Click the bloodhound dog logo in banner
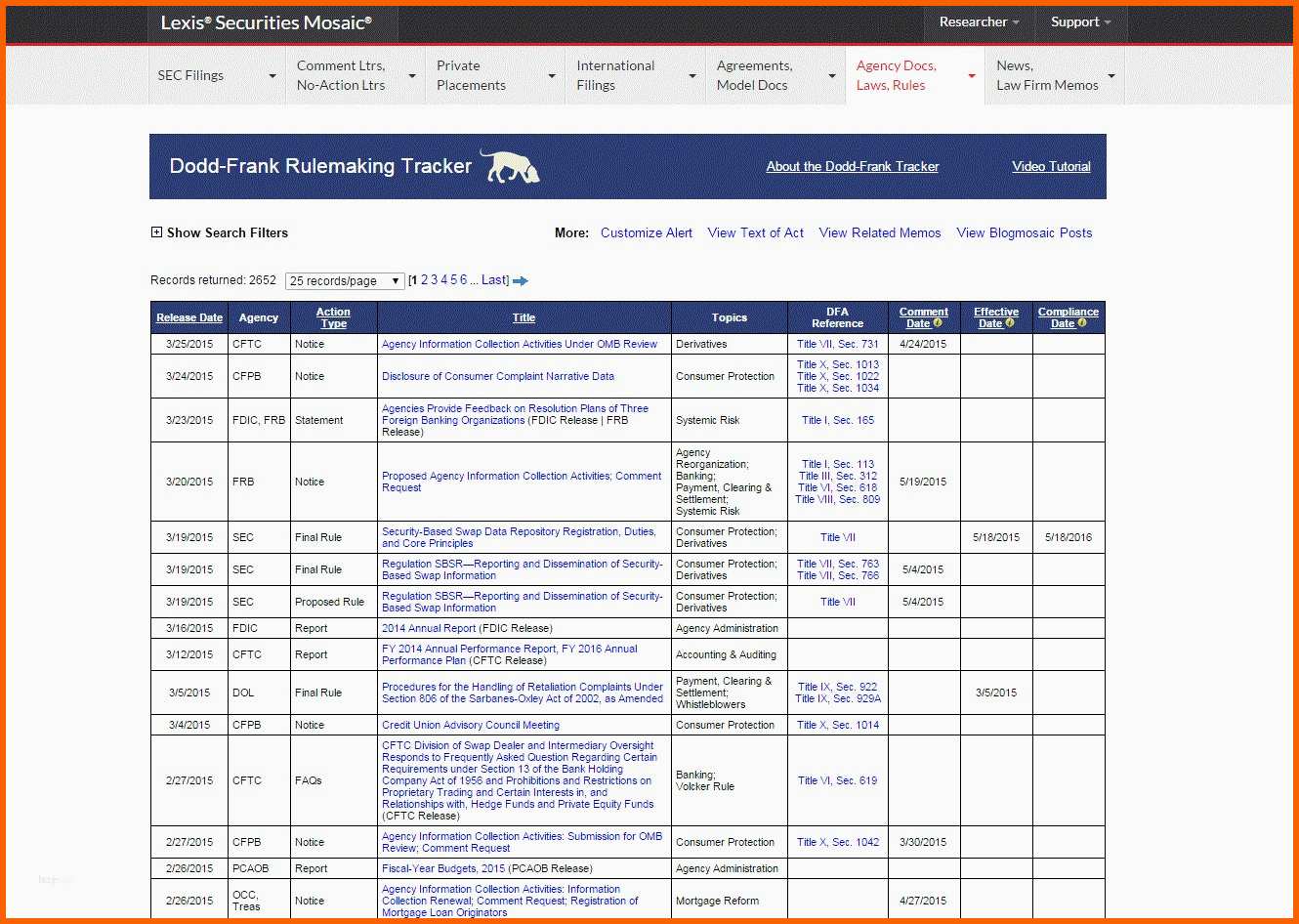 point(510,167)
